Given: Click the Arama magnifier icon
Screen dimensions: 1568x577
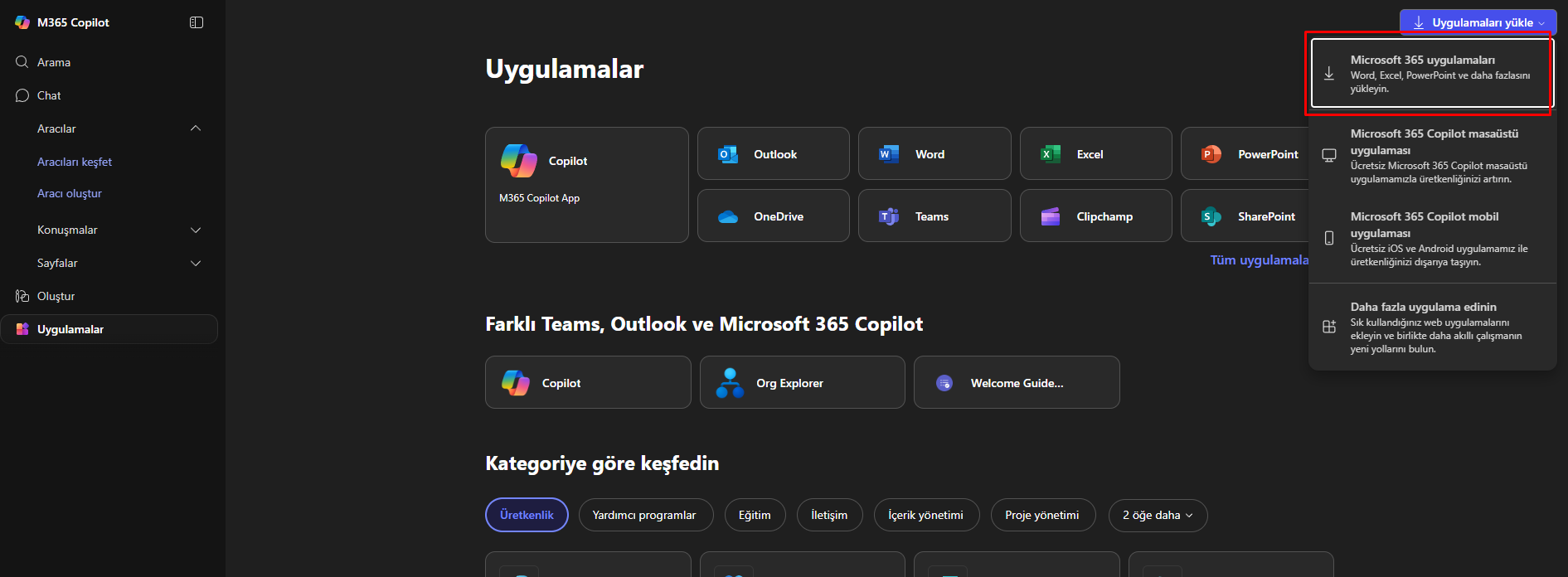Looking at the screenshot, I should [x=22, y=62].
